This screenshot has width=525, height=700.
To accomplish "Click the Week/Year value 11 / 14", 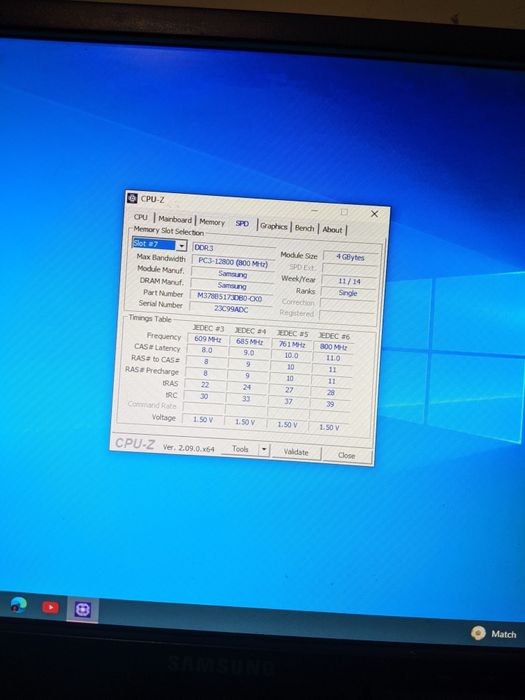I will 349,281.
